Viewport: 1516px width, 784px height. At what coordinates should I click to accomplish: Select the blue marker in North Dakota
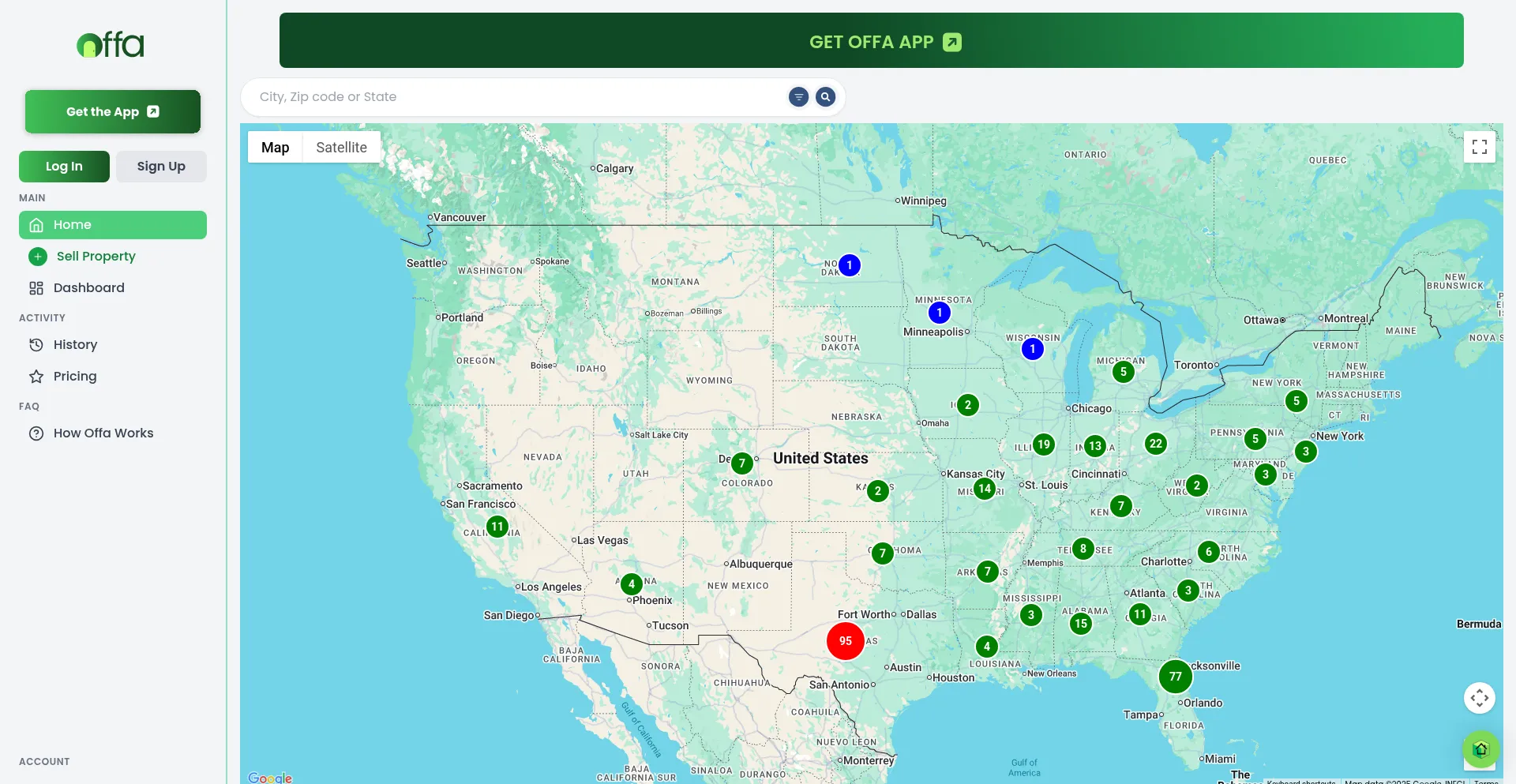[849, 265]
